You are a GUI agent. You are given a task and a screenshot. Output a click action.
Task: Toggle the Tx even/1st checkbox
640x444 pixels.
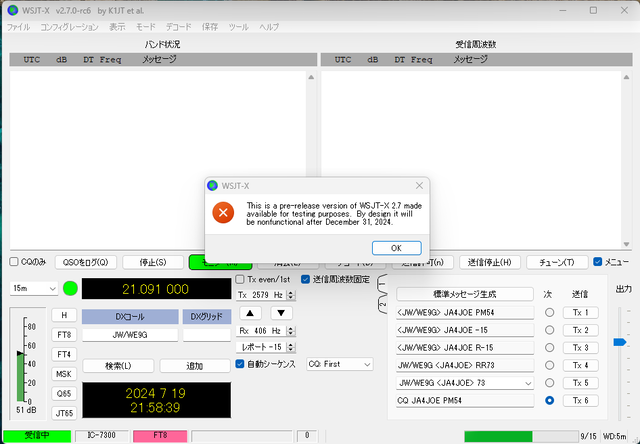[x=240, y=280]
